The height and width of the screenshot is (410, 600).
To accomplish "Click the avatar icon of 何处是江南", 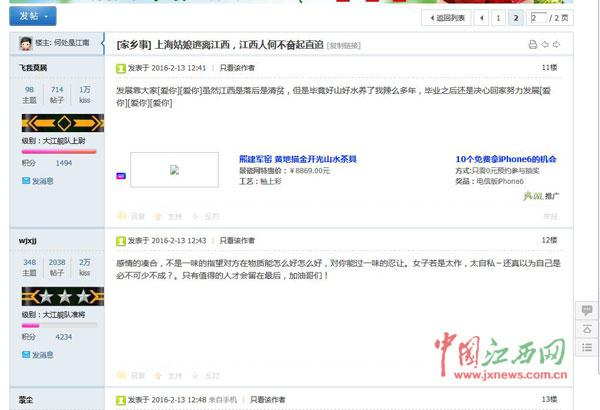I will click(25, 44).
